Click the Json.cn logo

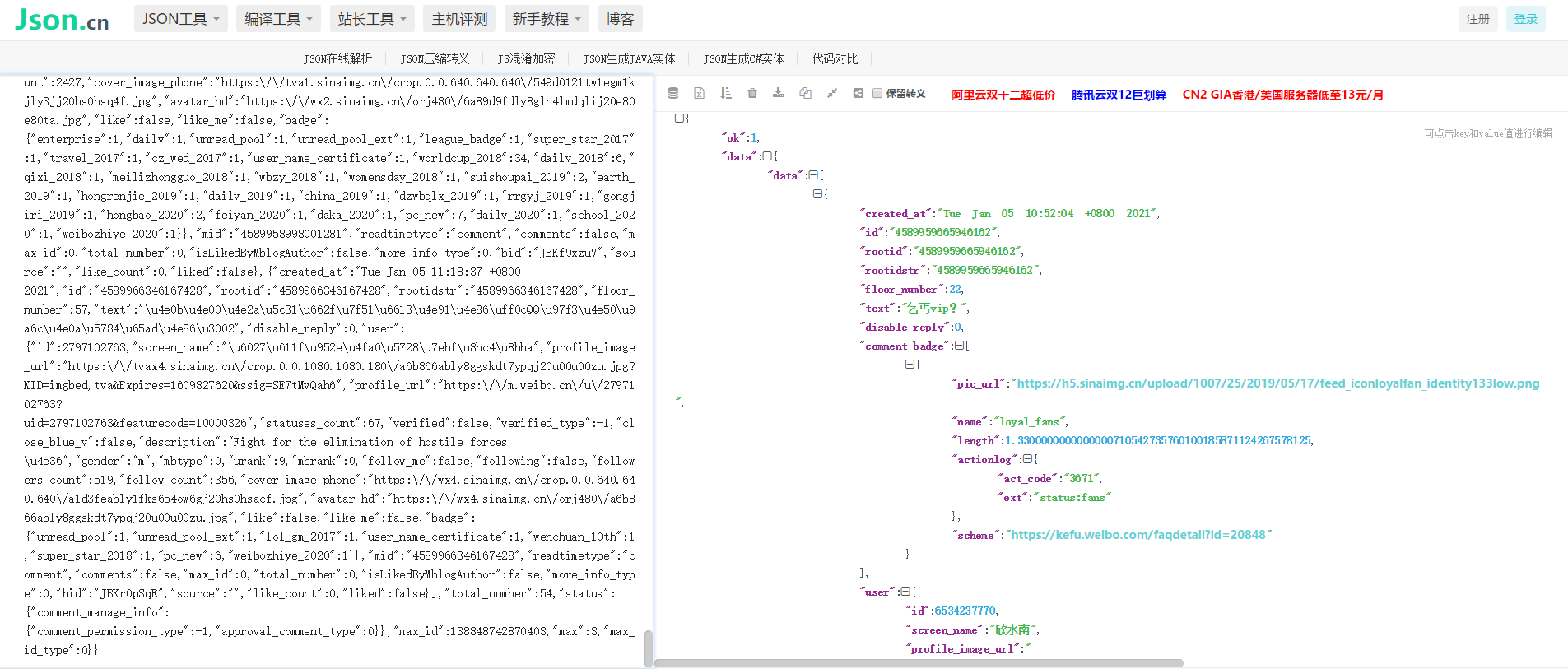[62, 20]
